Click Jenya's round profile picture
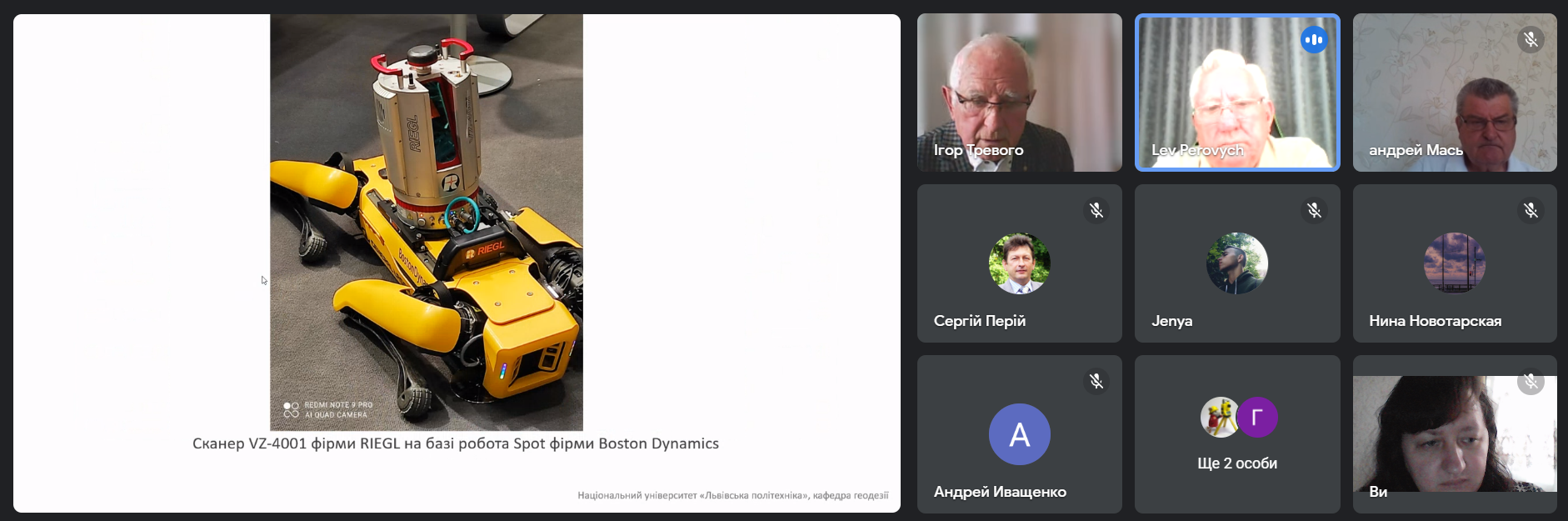 coord(1237,263)
